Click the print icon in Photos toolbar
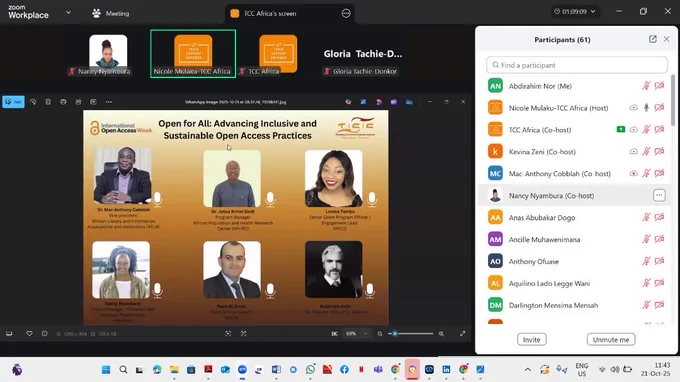The image size is (680, 382). point(63,102)
